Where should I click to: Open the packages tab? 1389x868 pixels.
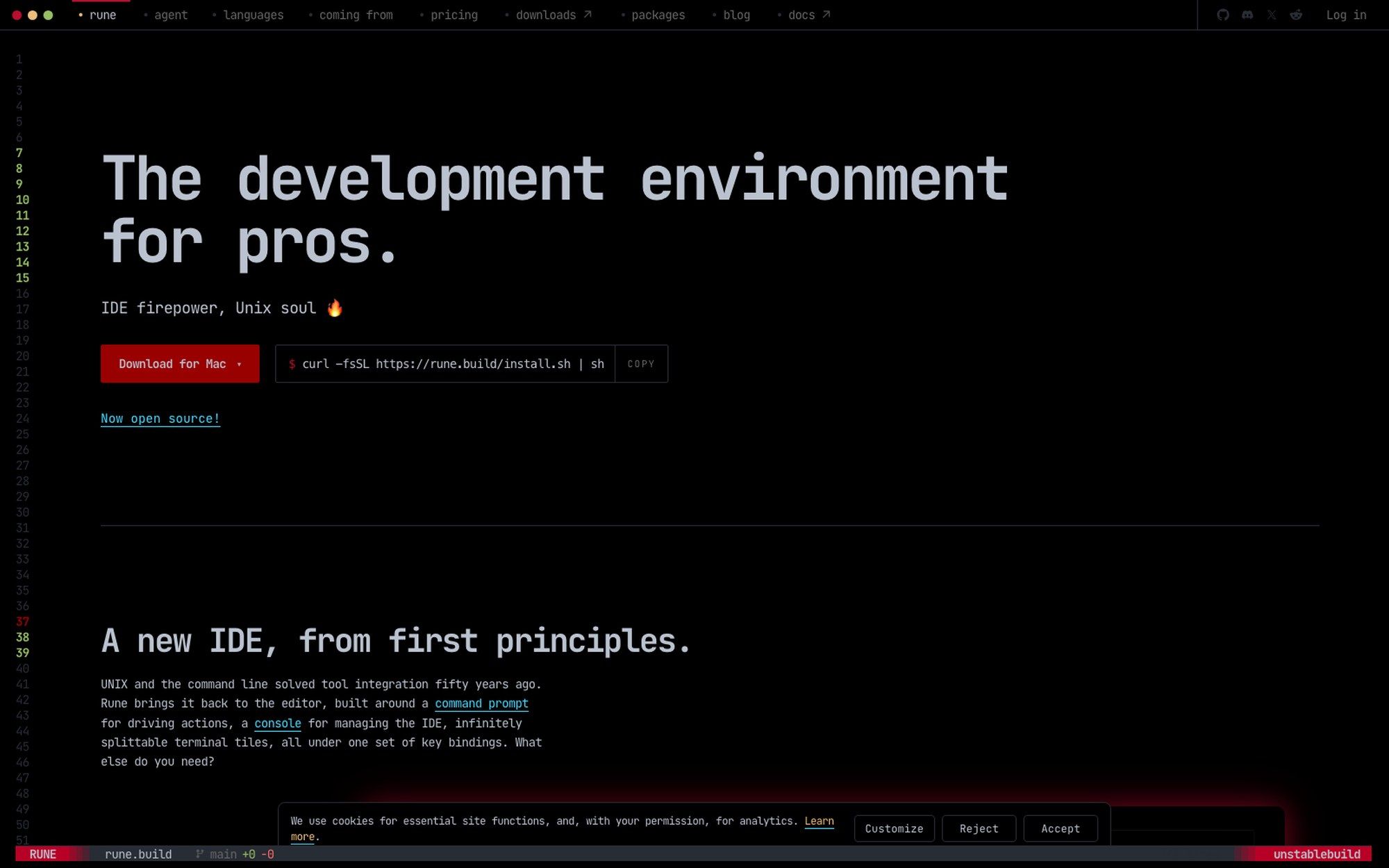[x=652, y=15]
